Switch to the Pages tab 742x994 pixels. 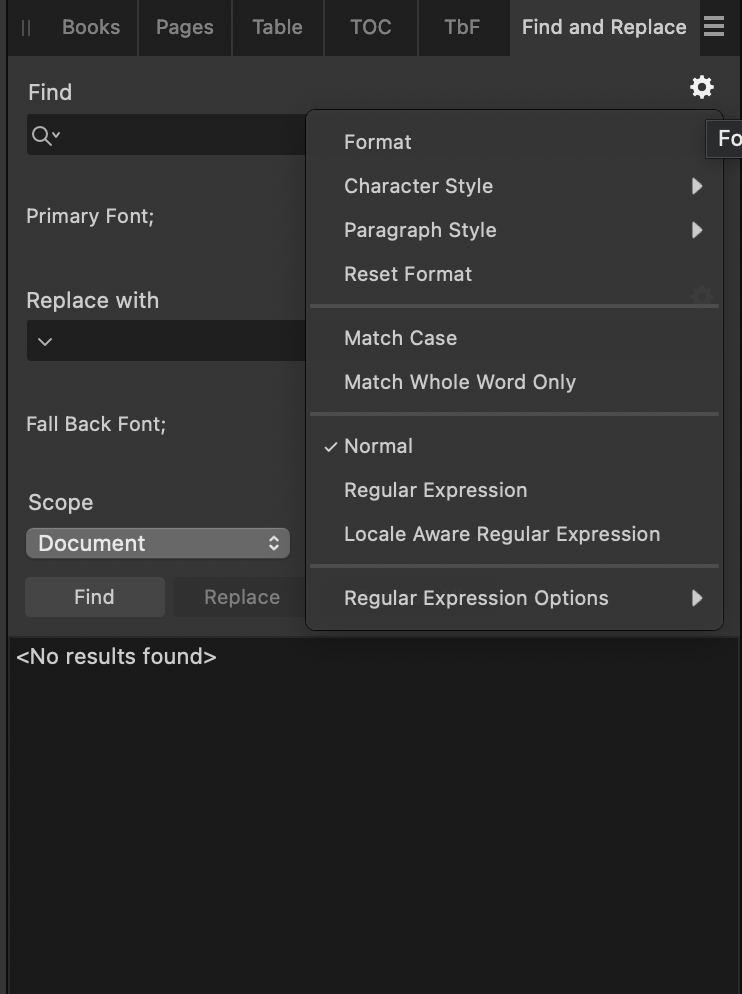click(184, 27)
